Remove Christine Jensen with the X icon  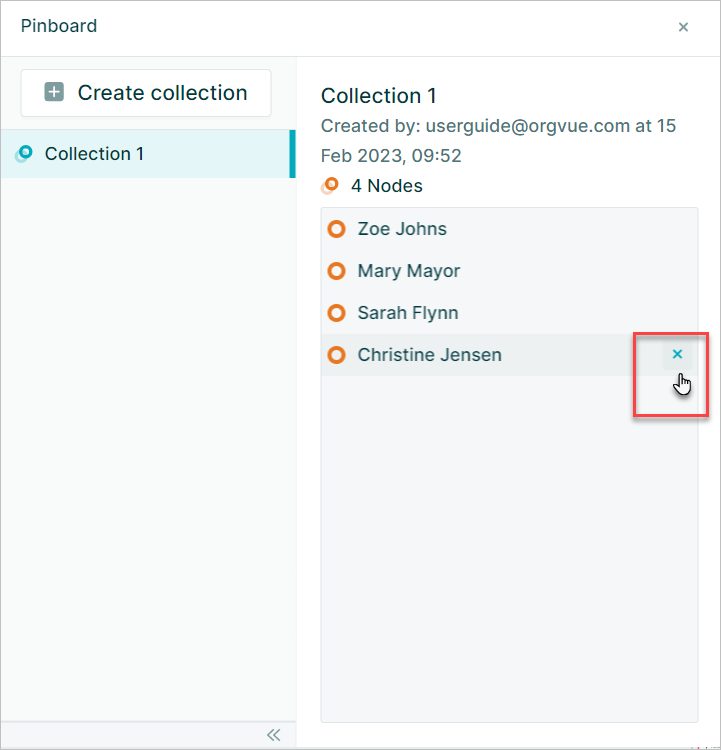[677, 354]
